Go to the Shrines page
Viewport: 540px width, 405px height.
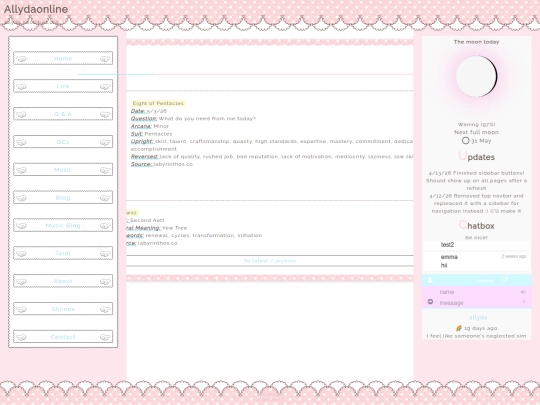coord(63,309)
